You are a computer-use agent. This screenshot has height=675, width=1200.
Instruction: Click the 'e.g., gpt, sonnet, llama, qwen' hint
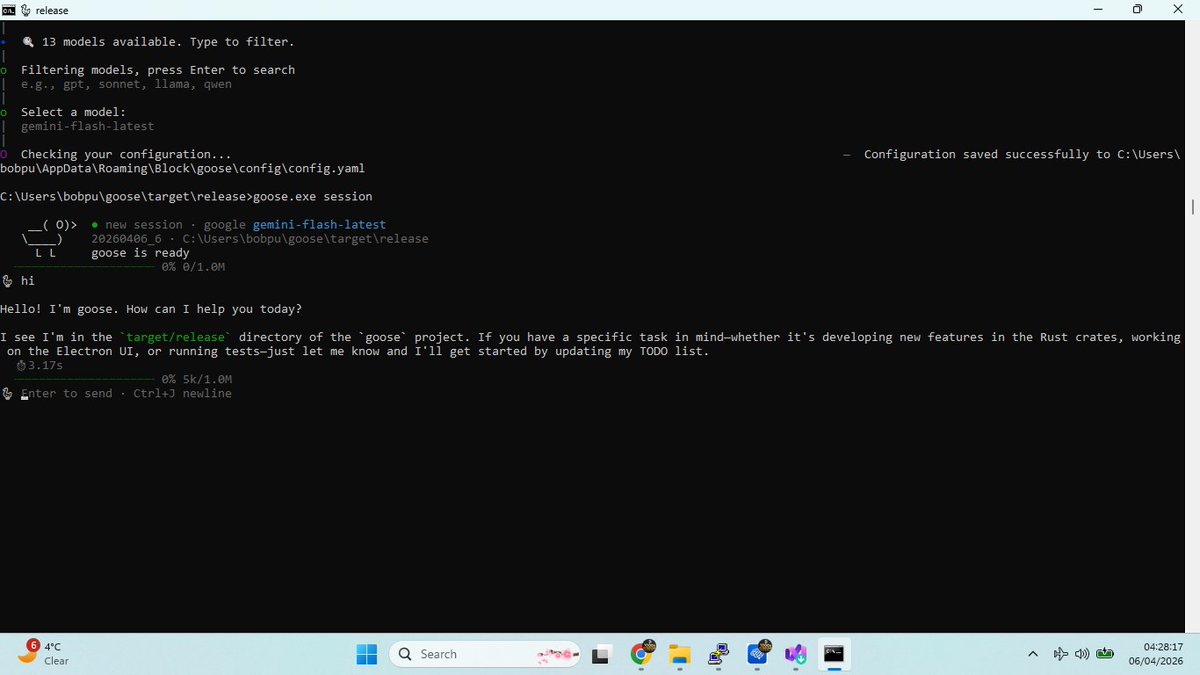126,84
